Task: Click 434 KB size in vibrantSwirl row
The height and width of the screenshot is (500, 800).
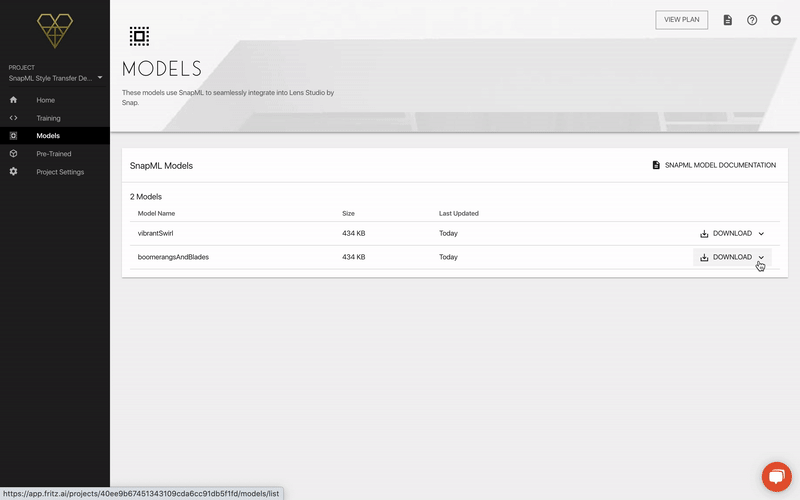Action: coord(354,233)
